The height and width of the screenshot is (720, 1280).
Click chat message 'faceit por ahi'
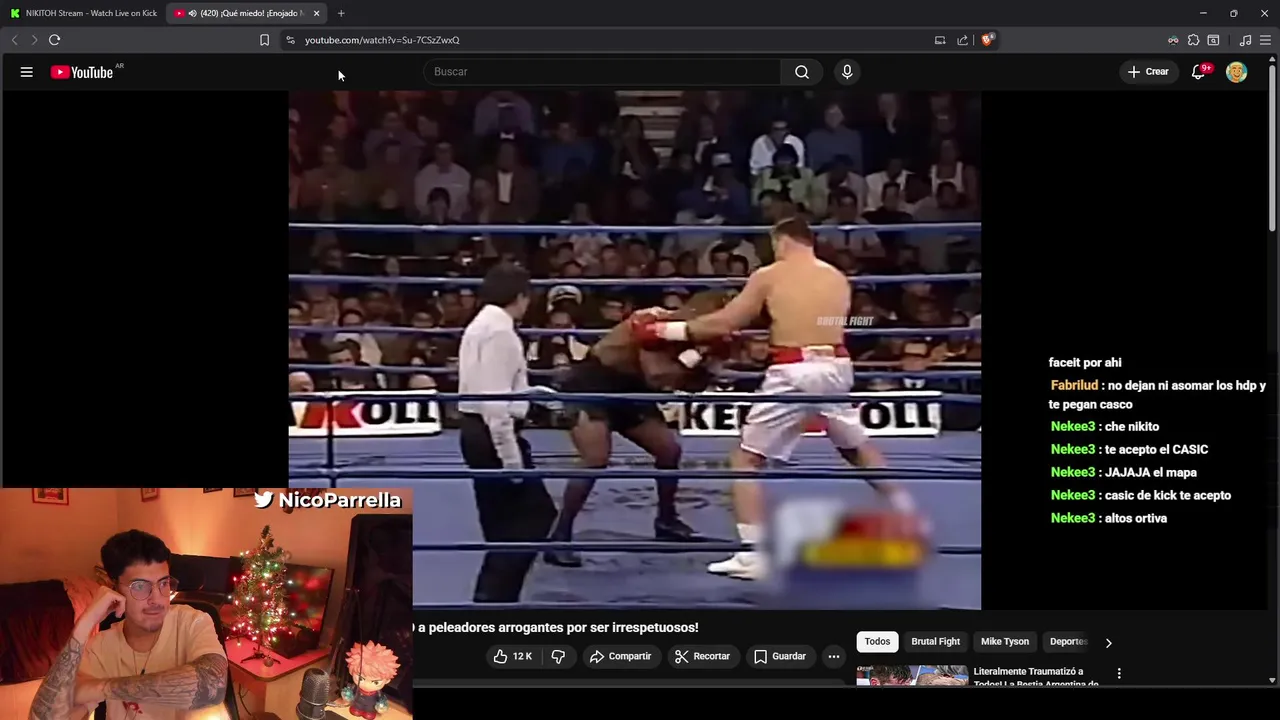[1085, 363]
